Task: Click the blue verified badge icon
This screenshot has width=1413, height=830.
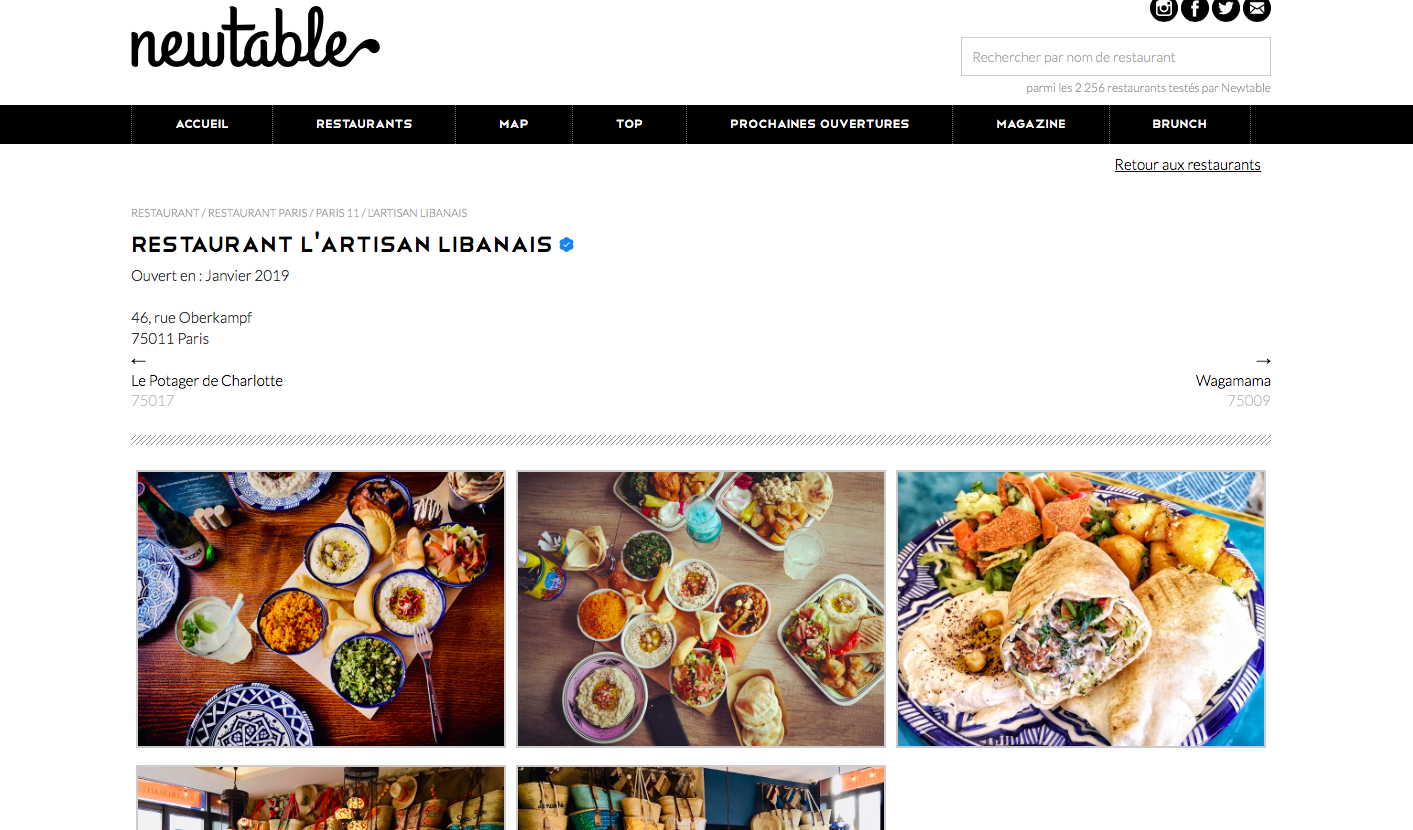Action: pos(567,244)
